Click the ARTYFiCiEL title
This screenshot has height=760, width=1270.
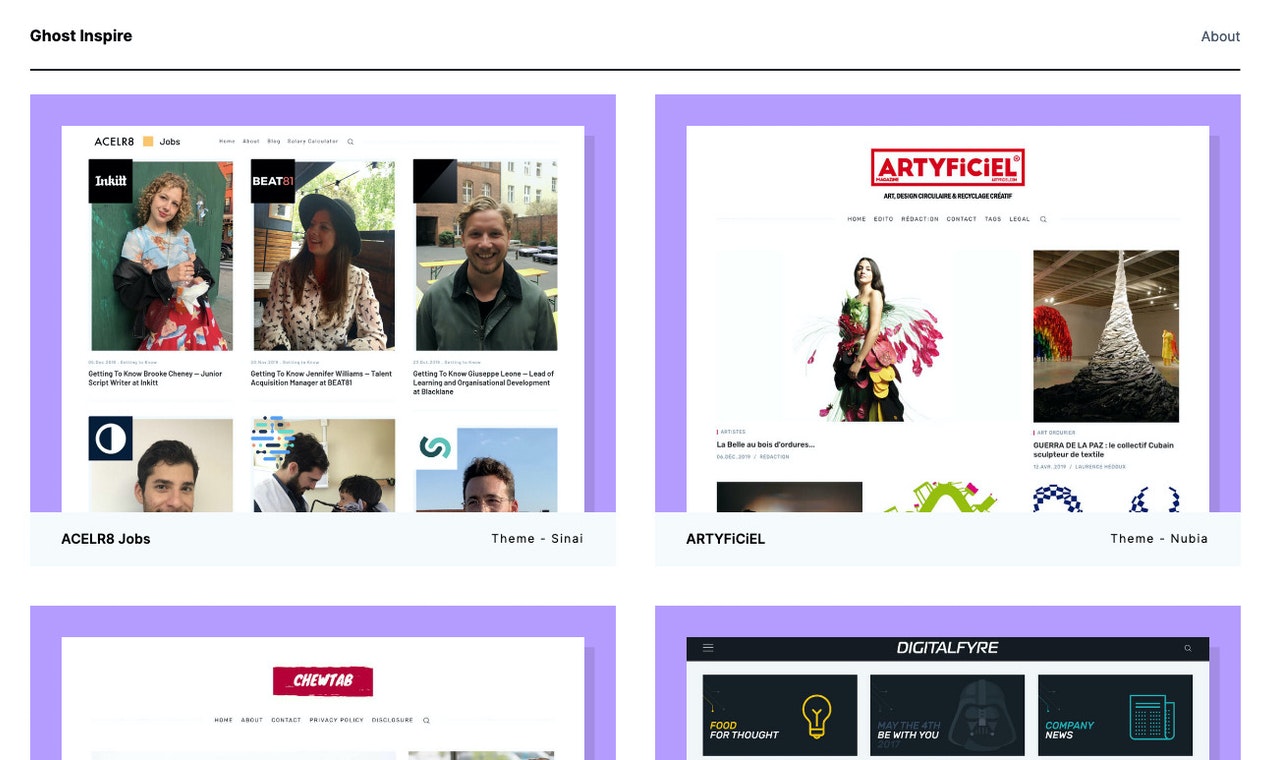click(x=725, y=539)
